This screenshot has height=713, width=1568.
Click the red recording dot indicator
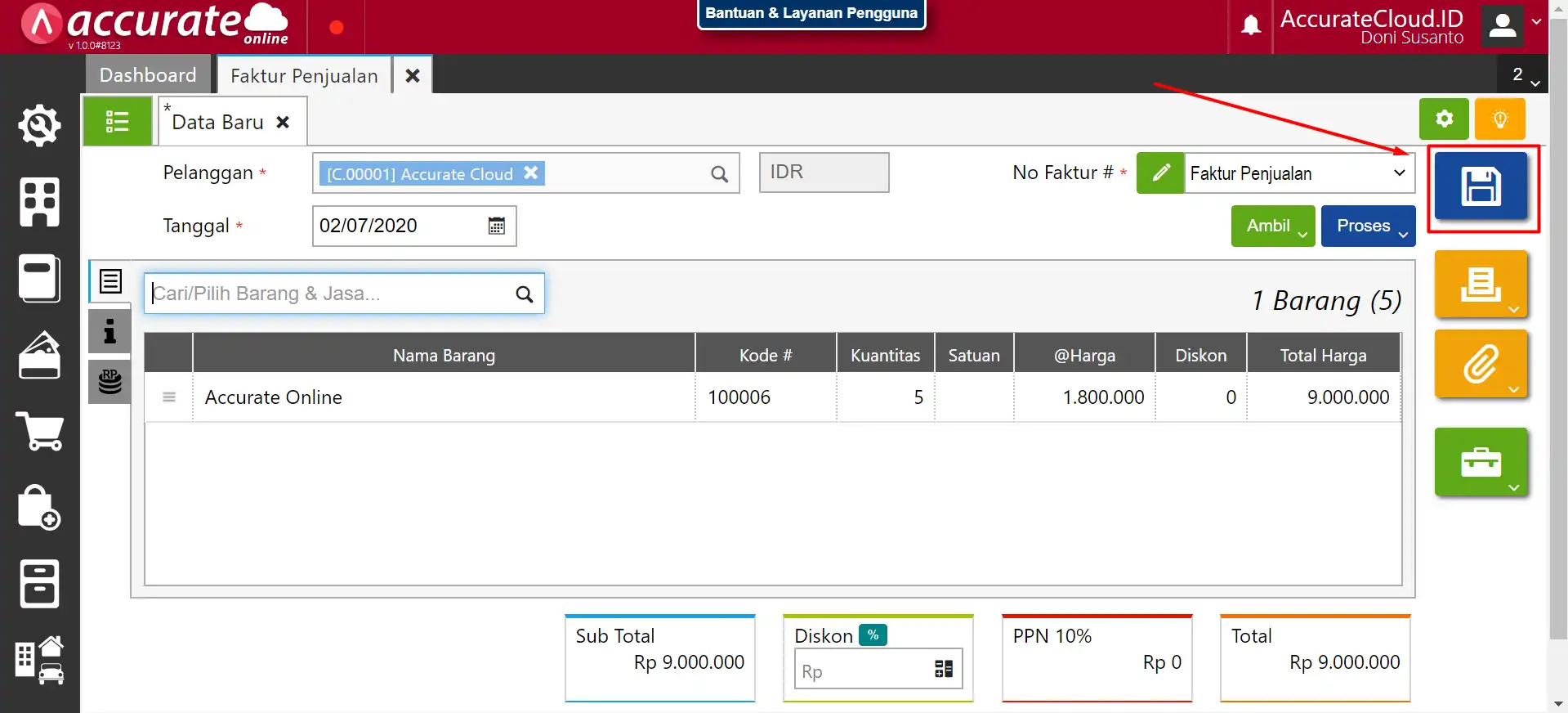[336, 27]
